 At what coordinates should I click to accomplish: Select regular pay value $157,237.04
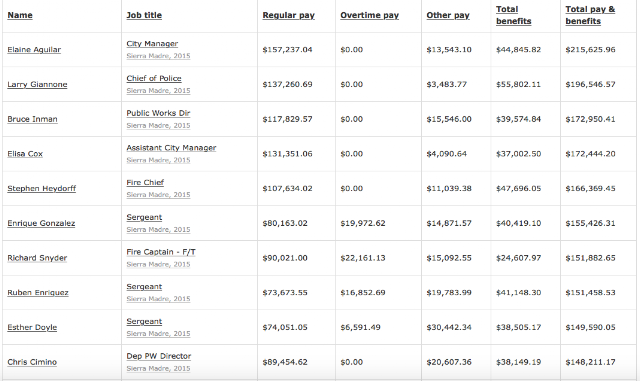[287, 49]
